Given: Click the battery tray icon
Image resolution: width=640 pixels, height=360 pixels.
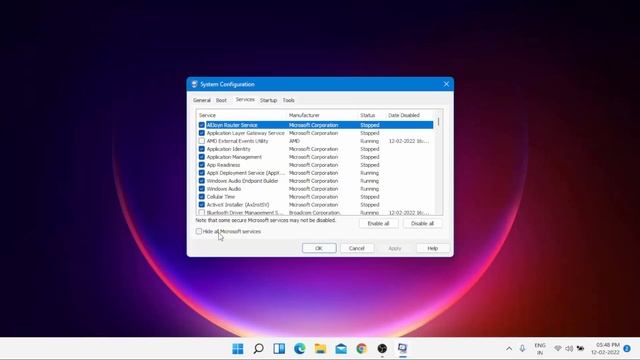Looking at the screenshot, I should coord(580,349).
